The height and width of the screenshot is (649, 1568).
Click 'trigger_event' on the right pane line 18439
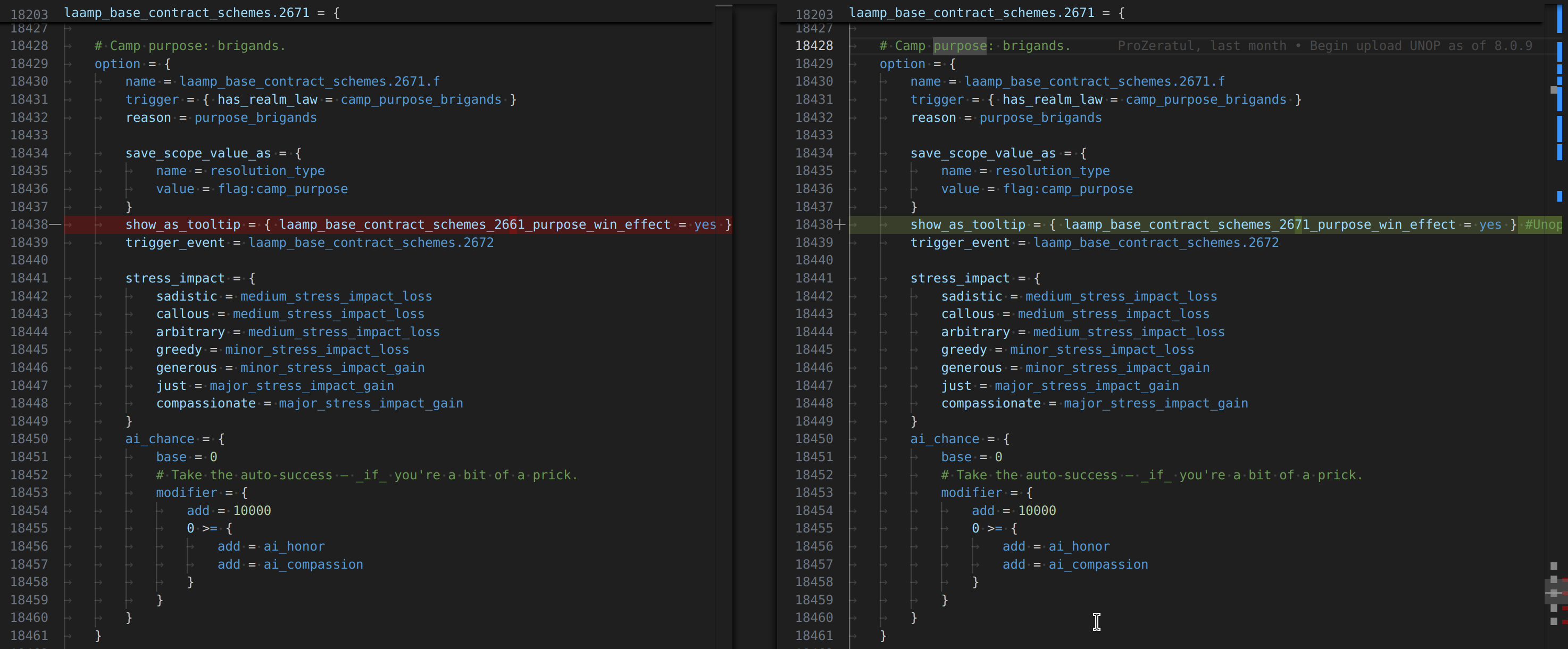(x=960, y=243)
